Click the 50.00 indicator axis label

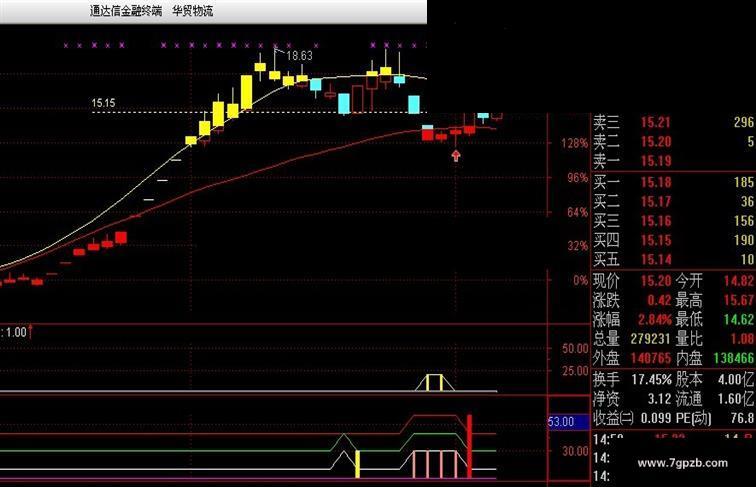point(575,349)
